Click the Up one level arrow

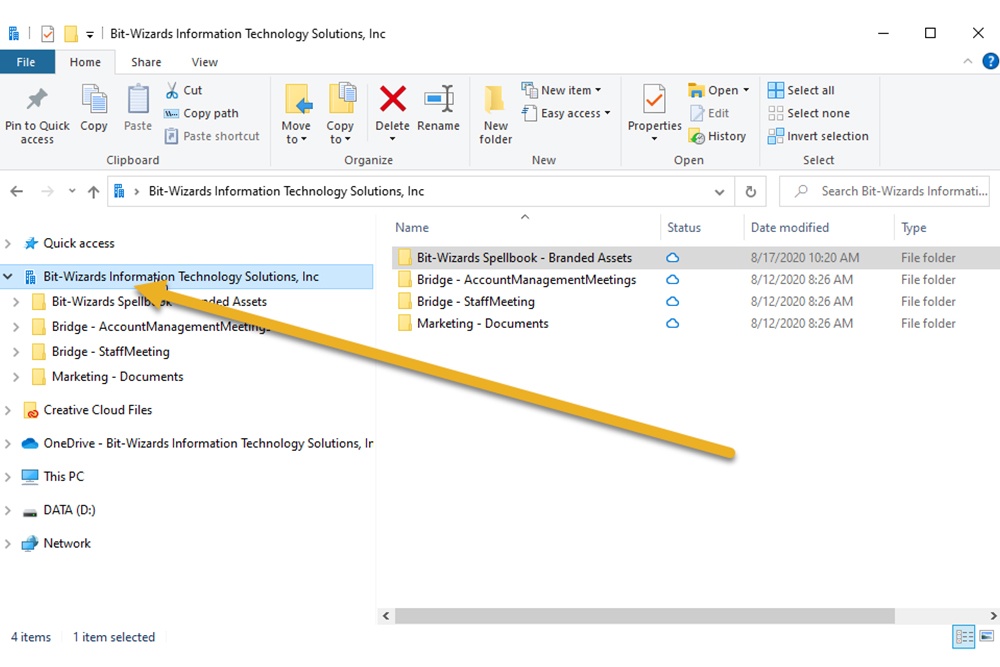[94, 191]
